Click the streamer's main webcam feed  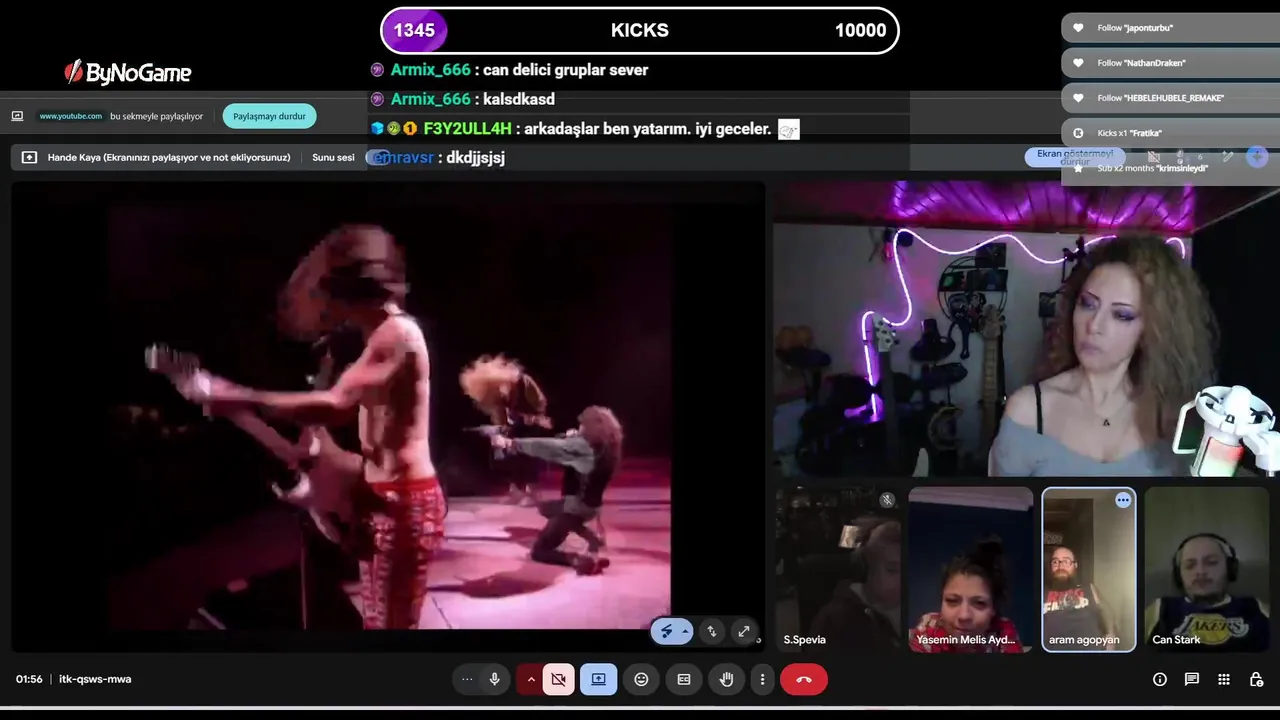pos(1026,329)
